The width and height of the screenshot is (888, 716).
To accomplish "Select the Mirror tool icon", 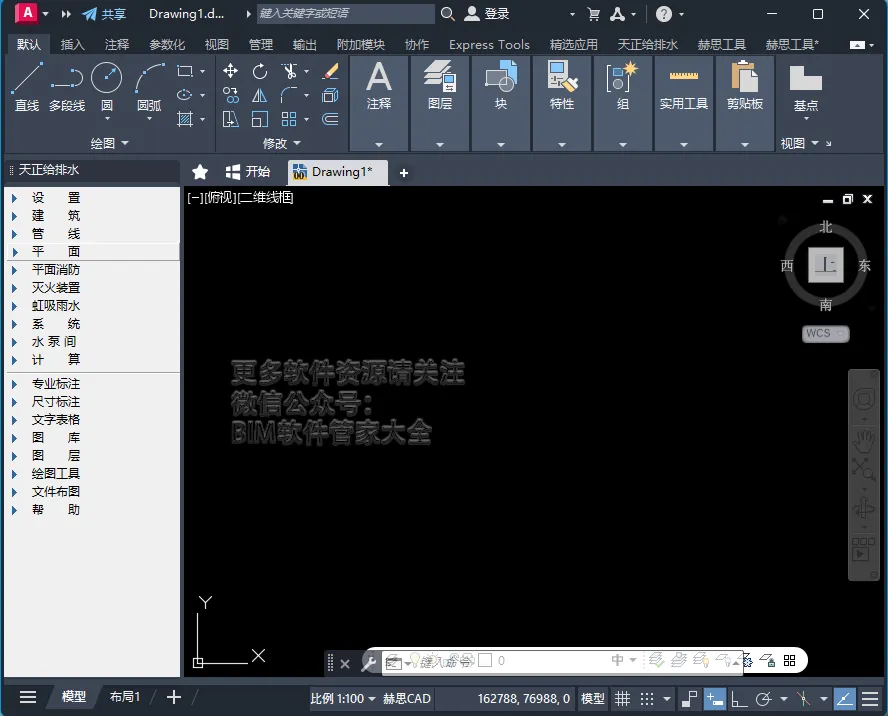I will click(x=259, y=95).
